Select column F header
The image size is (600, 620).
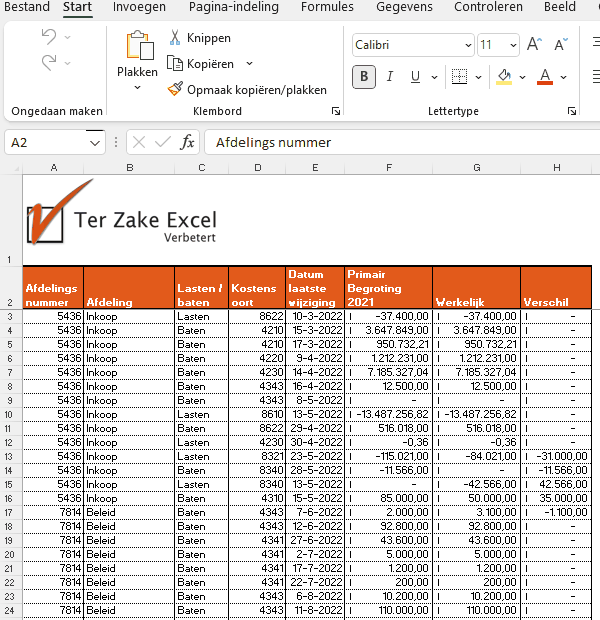(389, 168)
